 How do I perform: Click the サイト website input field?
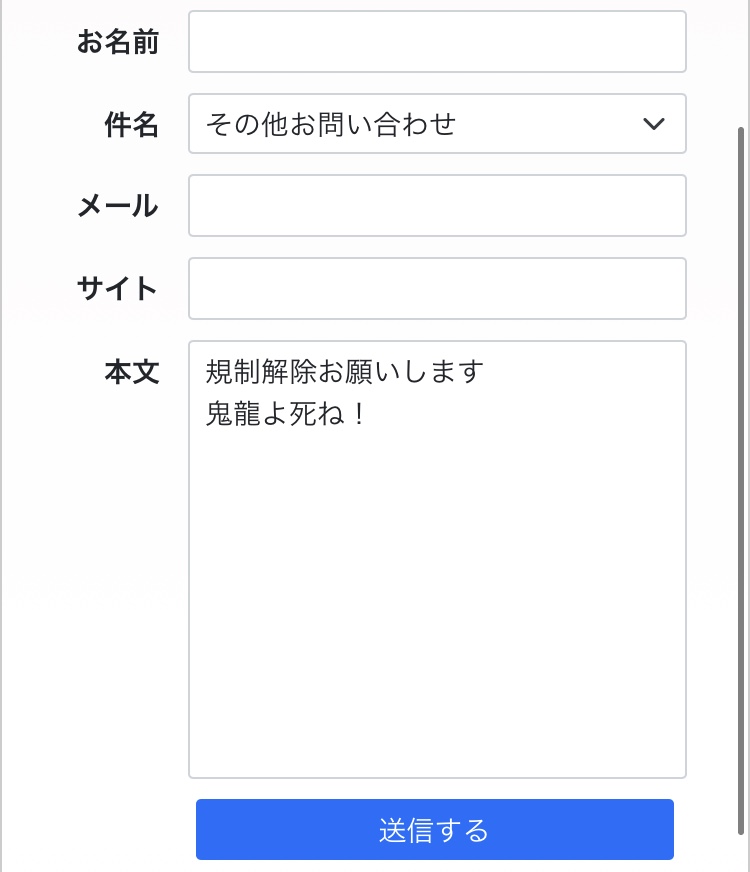point(437,289)
